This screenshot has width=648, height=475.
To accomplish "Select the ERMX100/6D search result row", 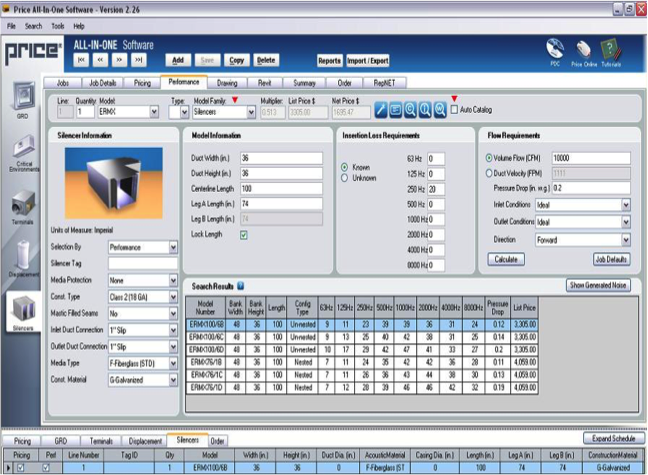I will [x=362, y=350].
